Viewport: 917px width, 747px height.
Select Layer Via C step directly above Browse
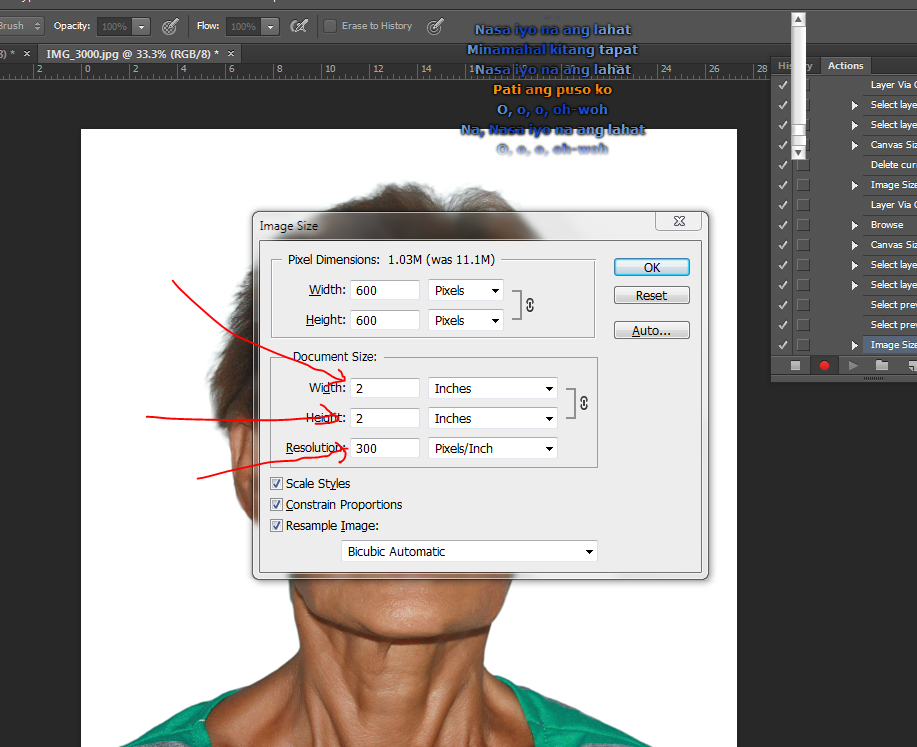click(x=892, y=205)
